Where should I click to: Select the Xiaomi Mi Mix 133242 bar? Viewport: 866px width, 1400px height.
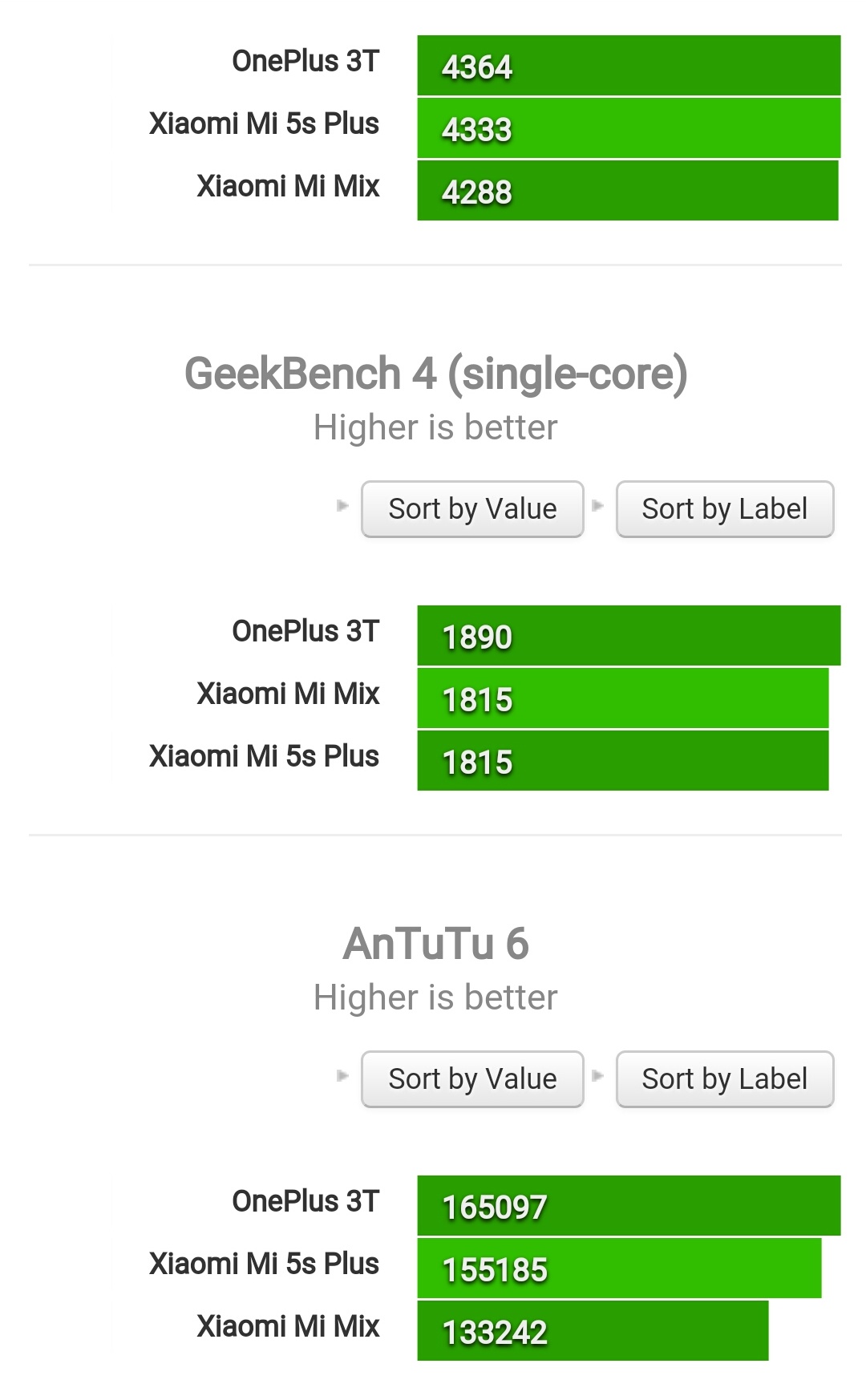coord(593,1331)
